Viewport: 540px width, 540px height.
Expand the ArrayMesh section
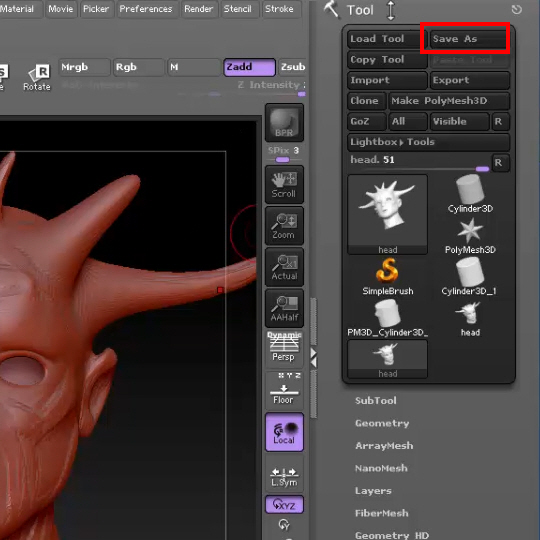pyautogui.click(x=384, y=446)
